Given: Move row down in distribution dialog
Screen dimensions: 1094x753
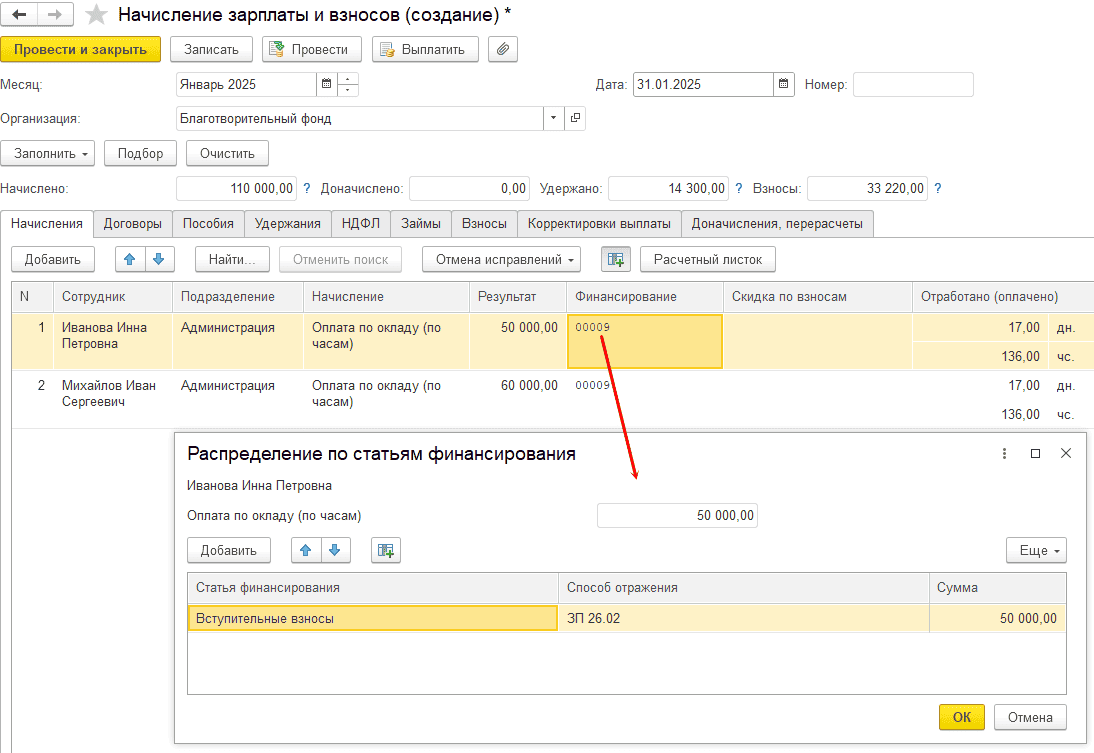Looking at the screenshot, I should coord(335,551).
